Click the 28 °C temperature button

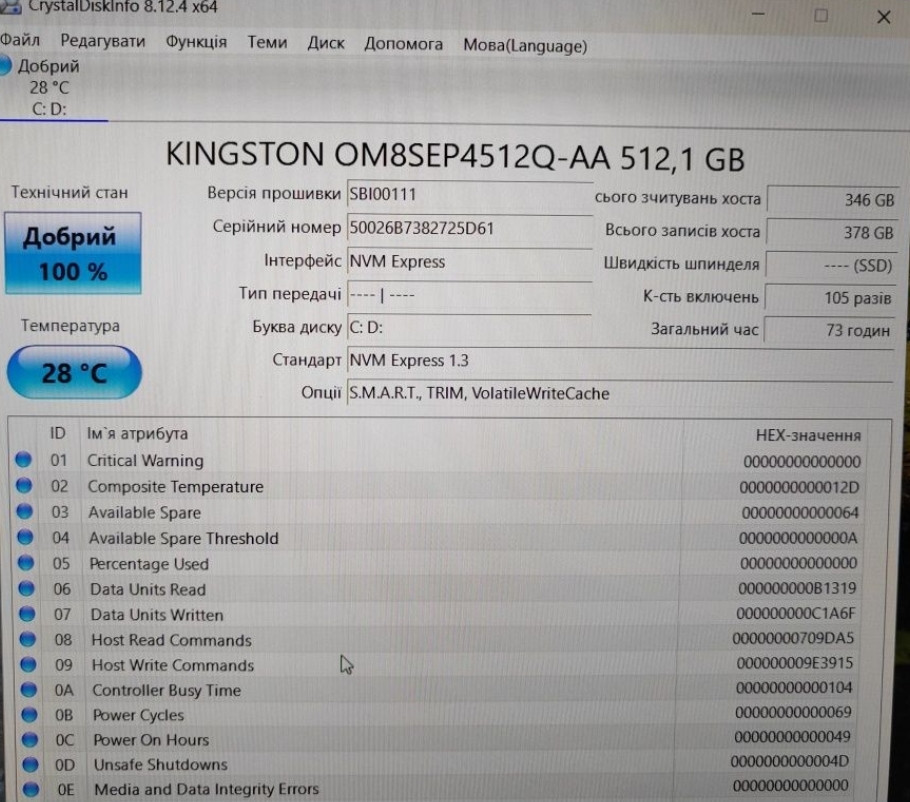click(x=74, y=373)
